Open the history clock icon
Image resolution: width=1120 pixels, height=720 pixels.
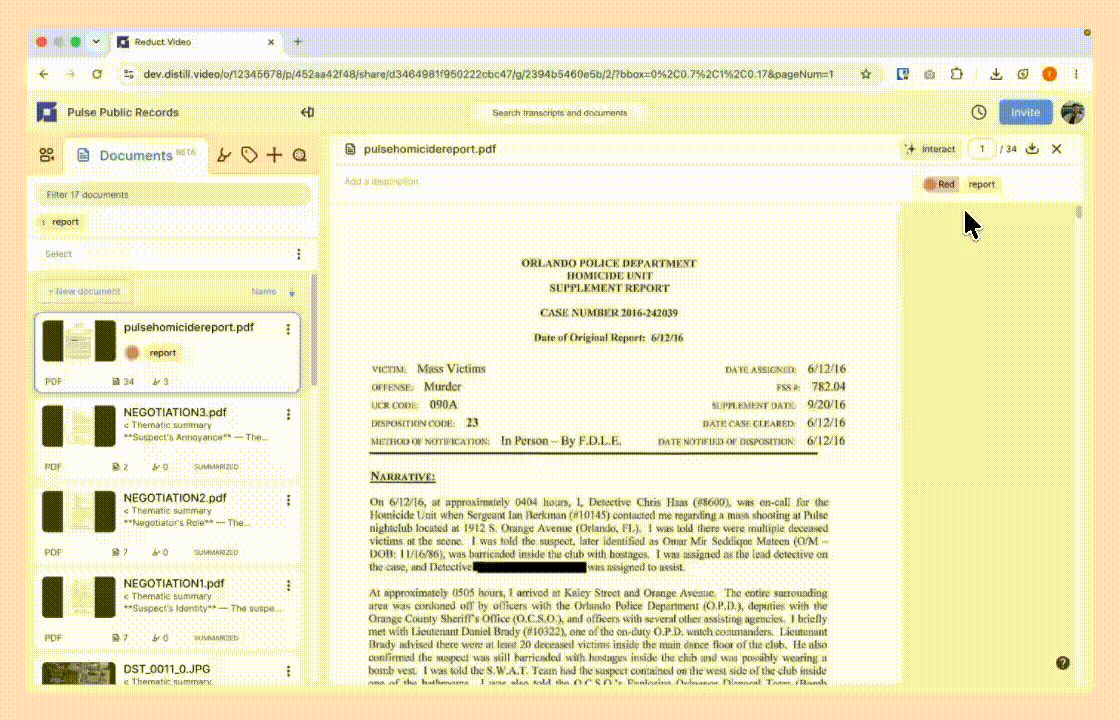coord(979,112)
